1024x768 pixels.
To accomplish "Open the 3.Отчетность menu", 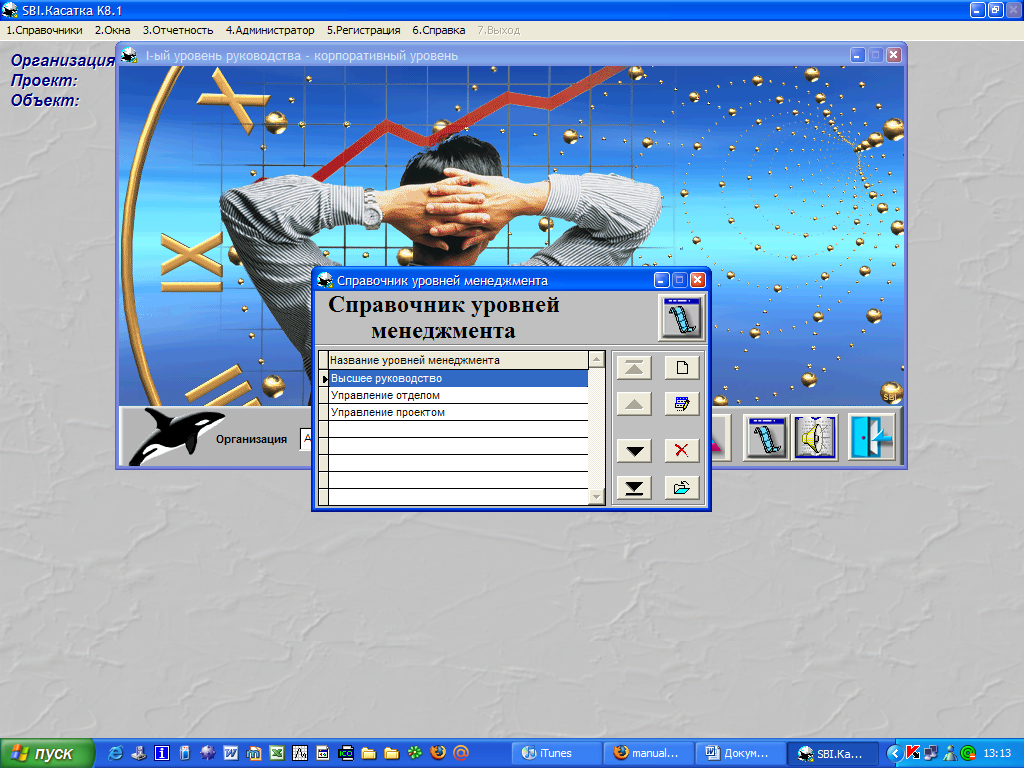I will [178, 30].
